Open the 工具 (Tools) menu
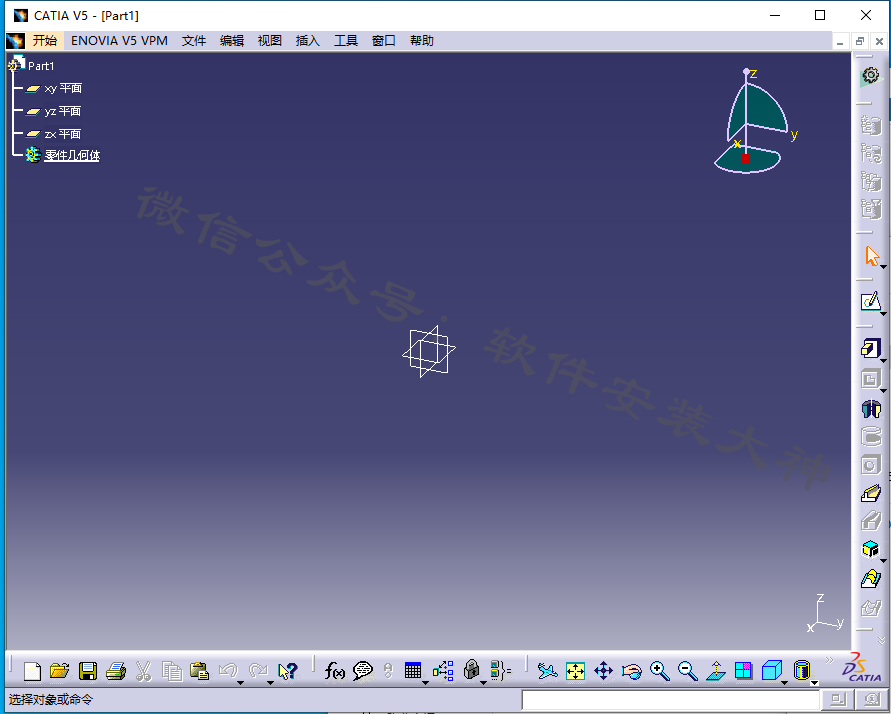Screen dimensions: 891x714 (345, 41)
